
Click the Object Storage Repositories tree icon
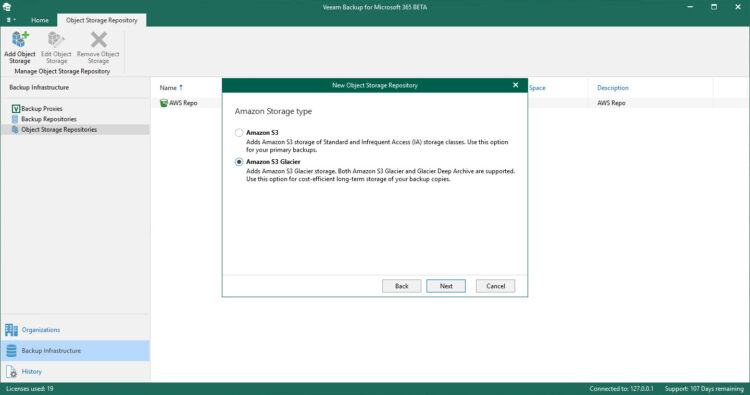[15, 130]
